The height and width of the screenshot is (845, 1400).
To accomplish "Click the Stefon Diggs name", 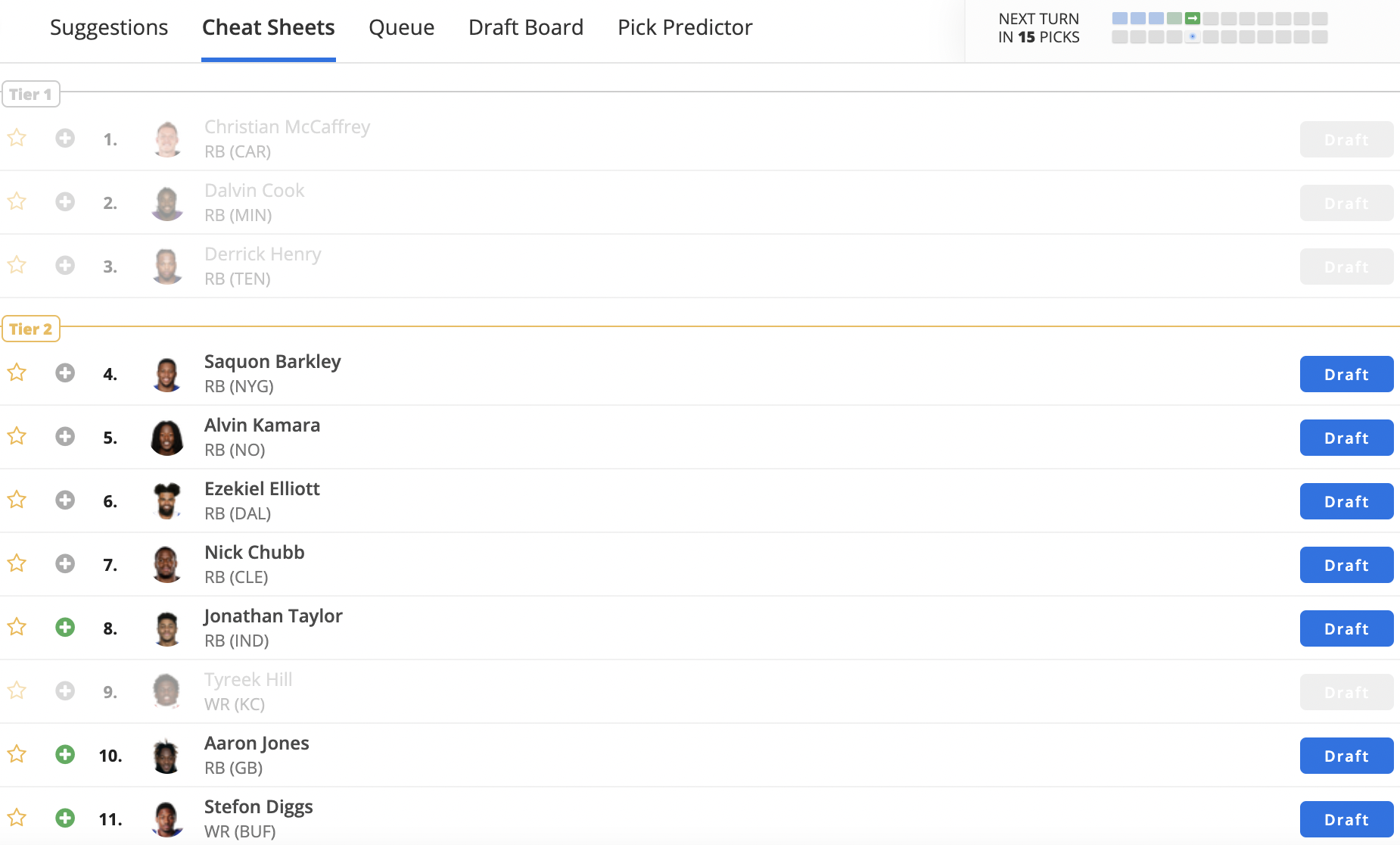I will 259,807.
